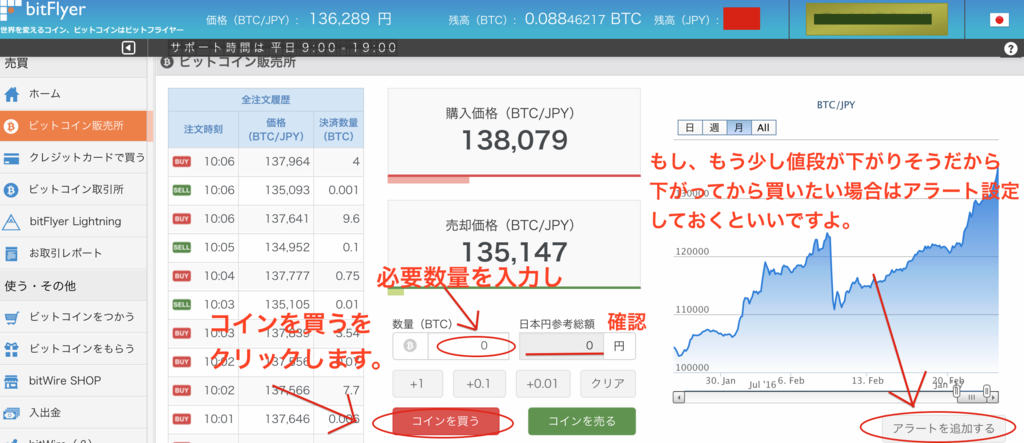
Task: Add +0.1 BTC to quantity
Action: pyautogui.click(x=478, y=384)
